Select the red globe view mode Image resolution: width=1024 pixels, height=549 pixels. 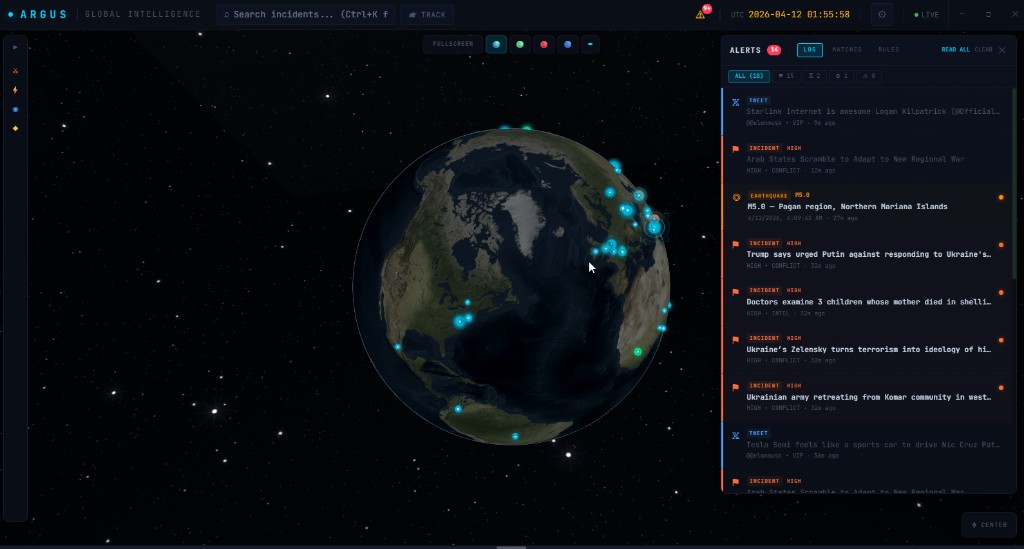[544, 44]
